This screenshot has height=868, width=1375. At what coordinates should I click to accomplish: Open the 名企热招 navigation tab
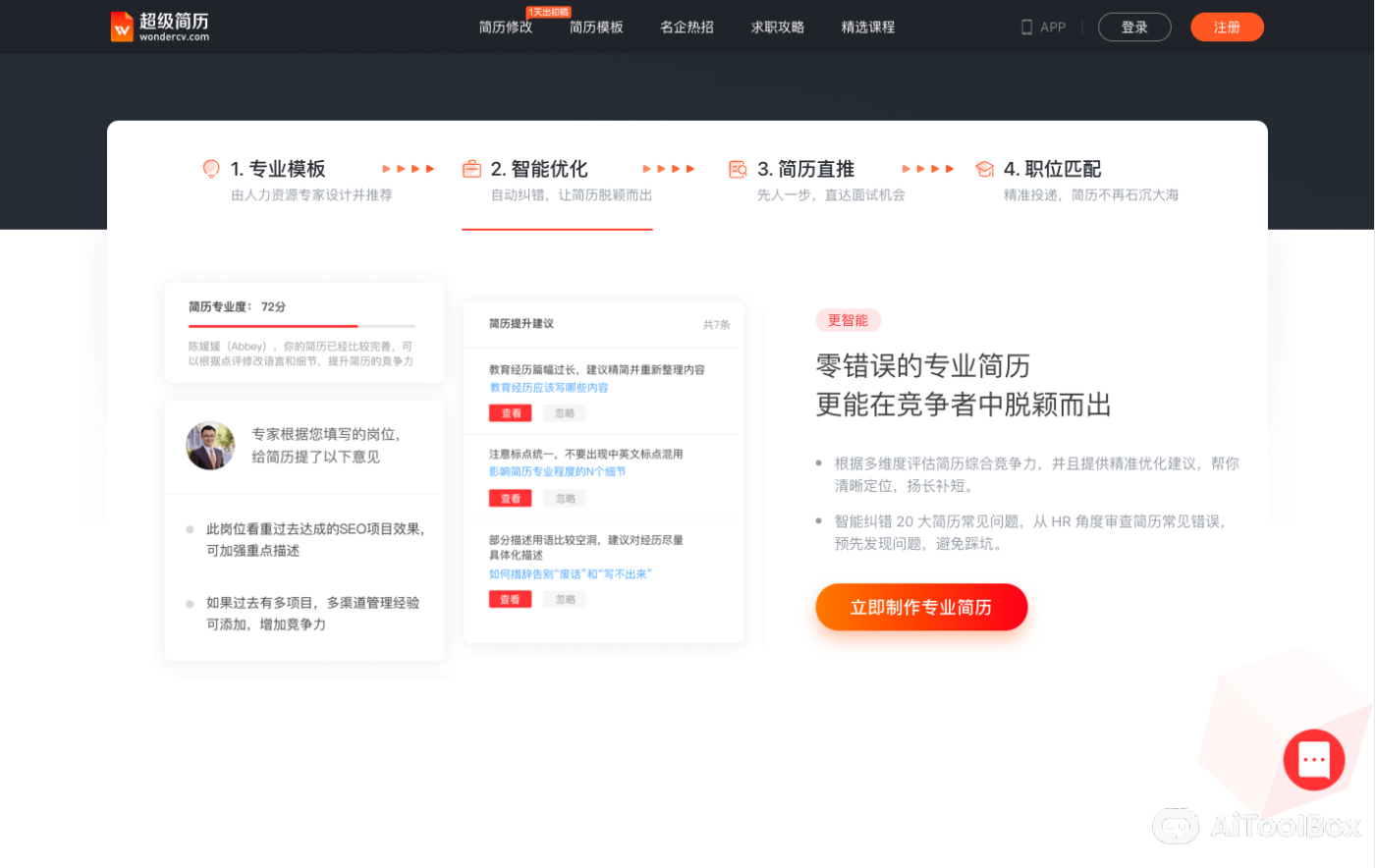tap(686, 27)
